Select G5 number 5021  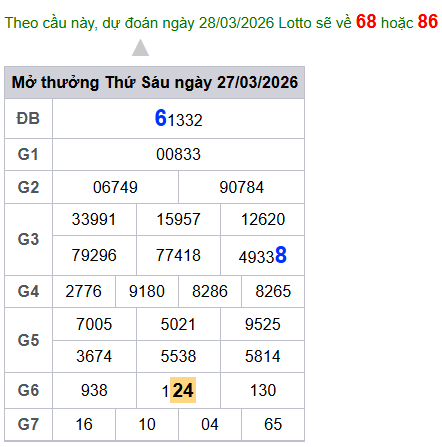(178, 324)
